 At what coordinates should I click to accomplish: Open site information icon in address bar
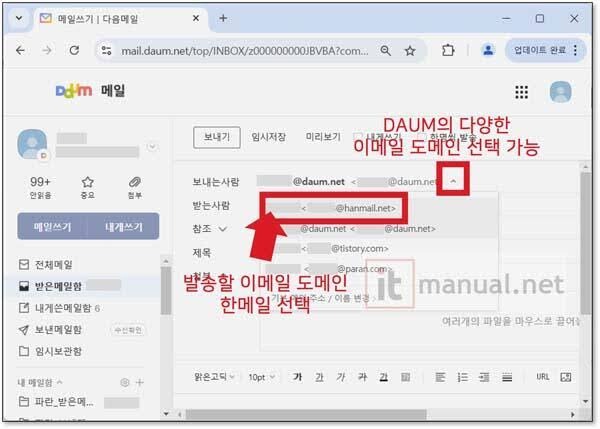[106, 50]
